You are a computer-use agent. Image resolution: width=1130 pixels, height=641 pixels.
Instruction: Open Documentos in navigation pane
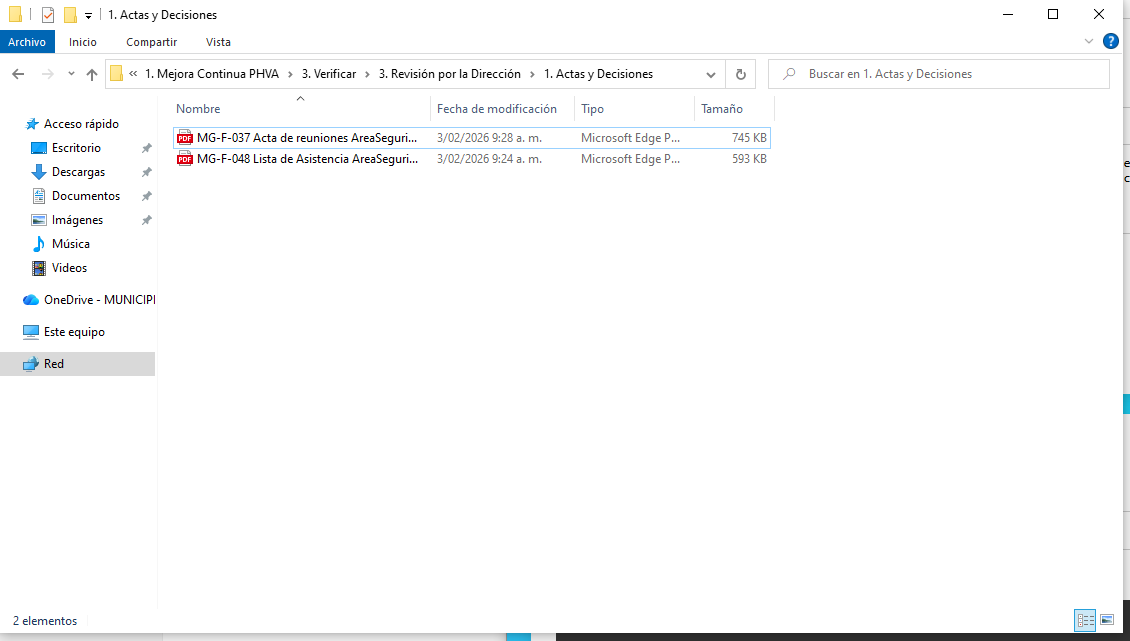click(x=86, y=195)
